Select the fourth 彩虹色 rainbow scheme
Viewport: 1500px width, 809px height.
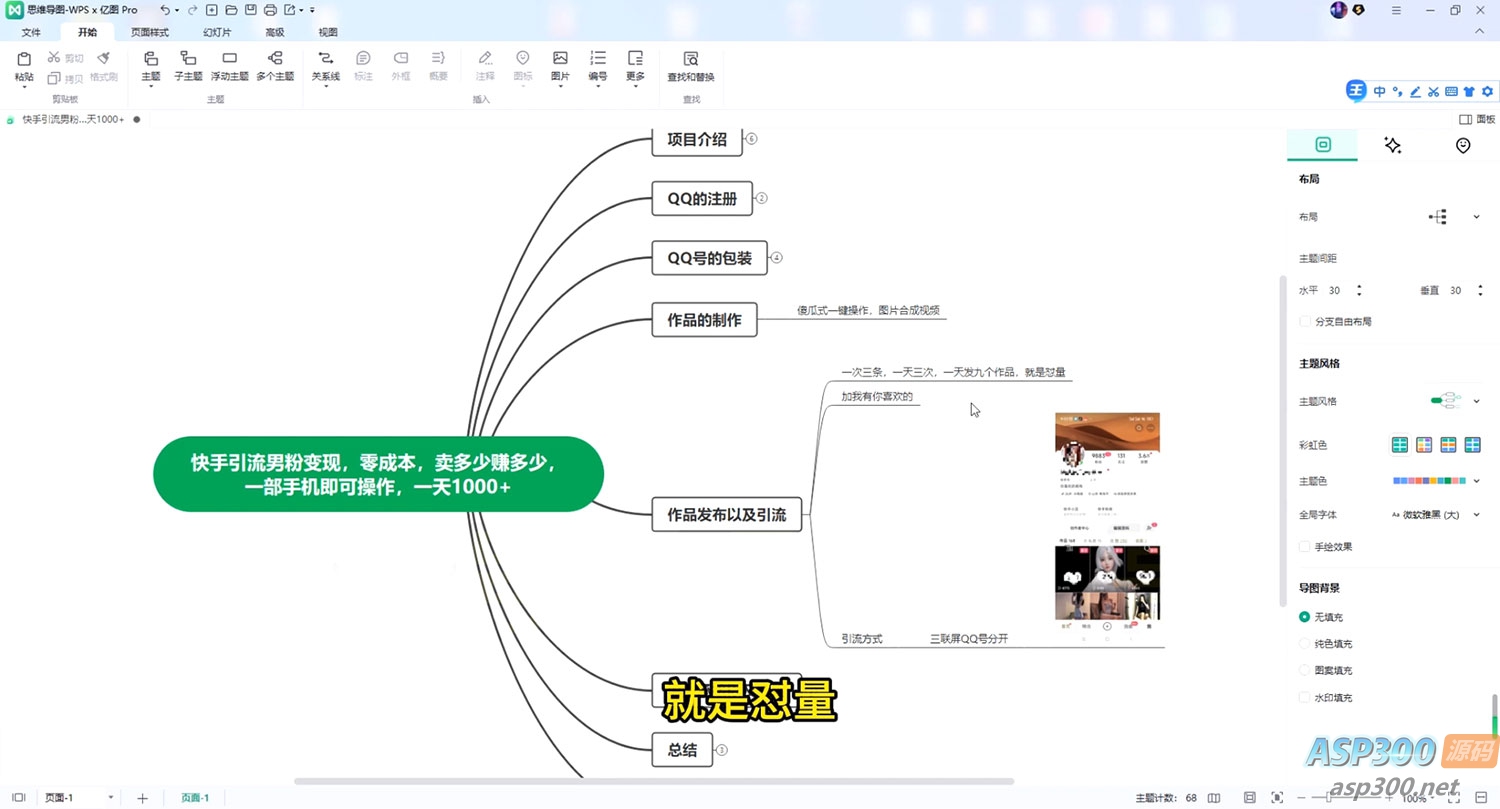click(1472, 445)
